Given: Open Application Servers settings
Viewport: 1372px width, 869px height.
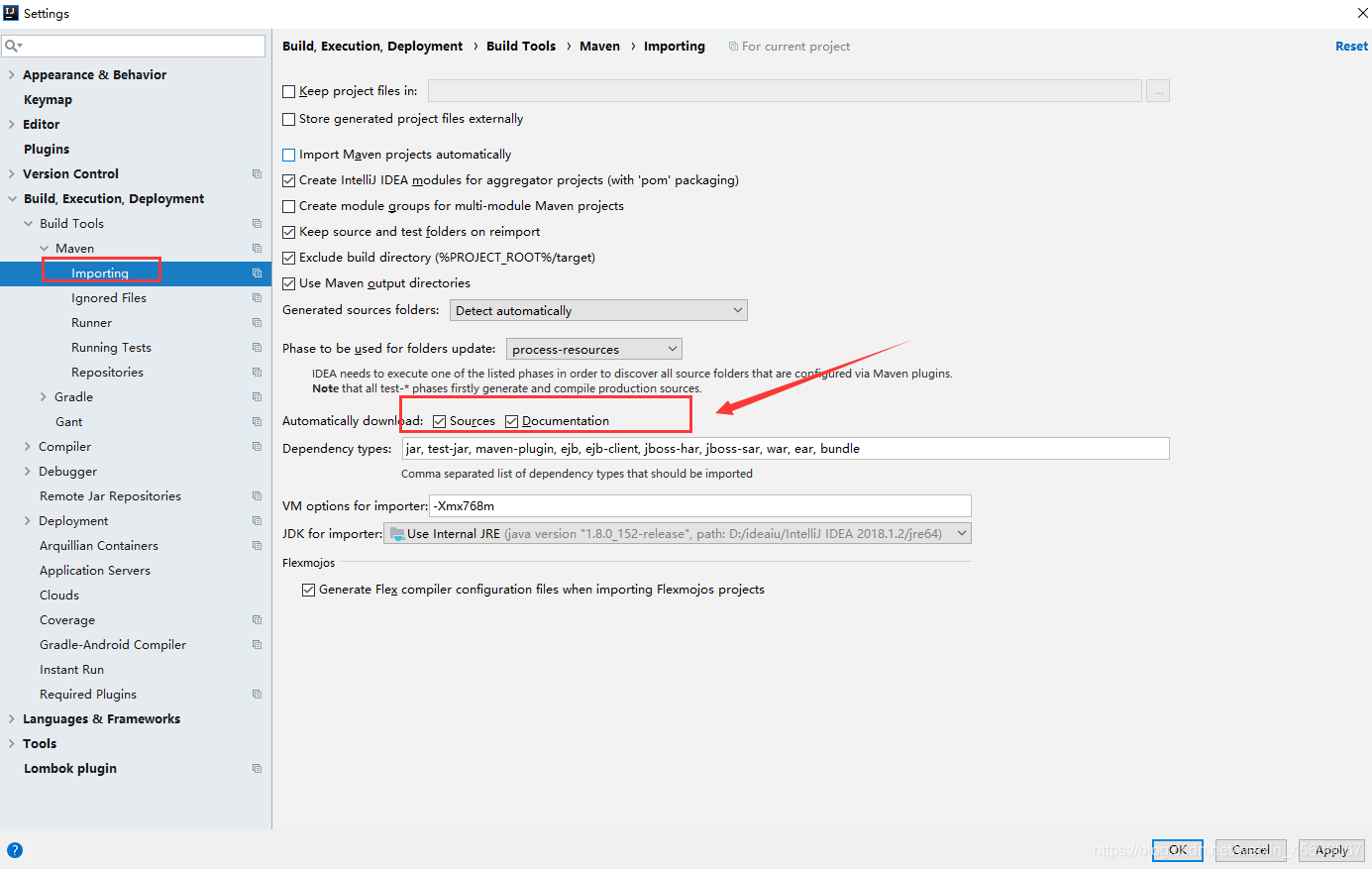Looking at the screenshot, I should pos(95,570).
